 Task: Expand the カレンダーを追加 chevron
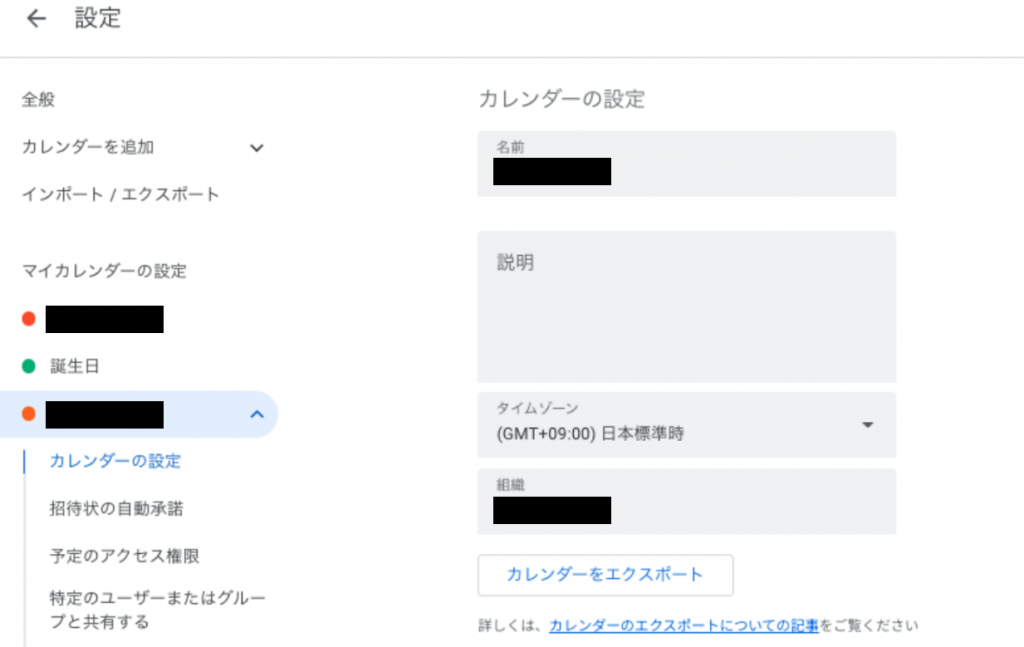[x=257, y=148]
